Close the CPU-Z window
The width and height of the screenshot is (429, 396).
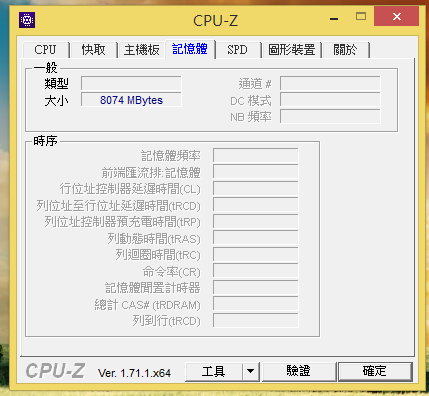pos(396,16)
